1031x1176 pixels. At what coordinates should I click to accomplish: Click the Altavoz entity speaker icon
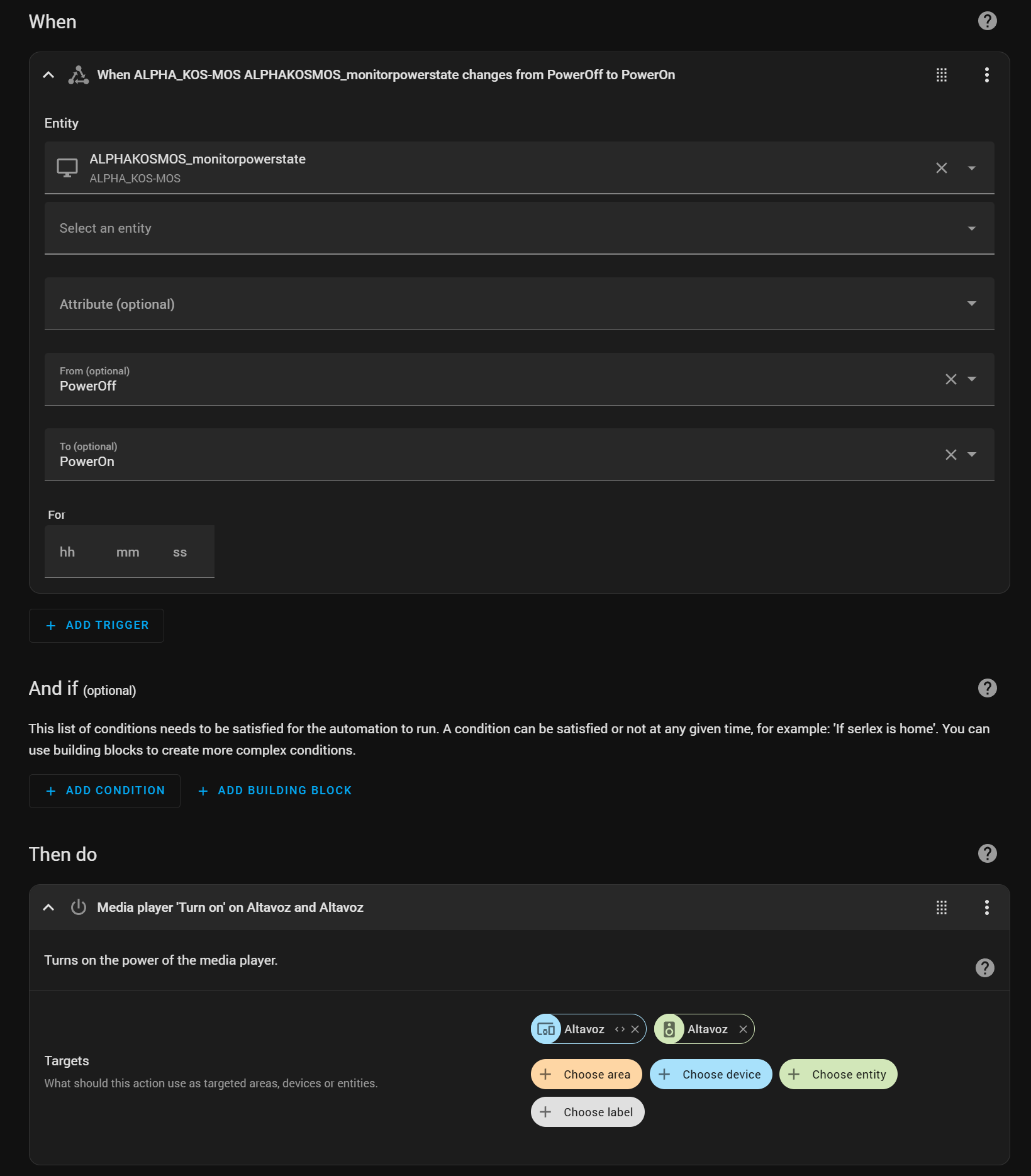pyautogui.click(x=669, y=1029)
